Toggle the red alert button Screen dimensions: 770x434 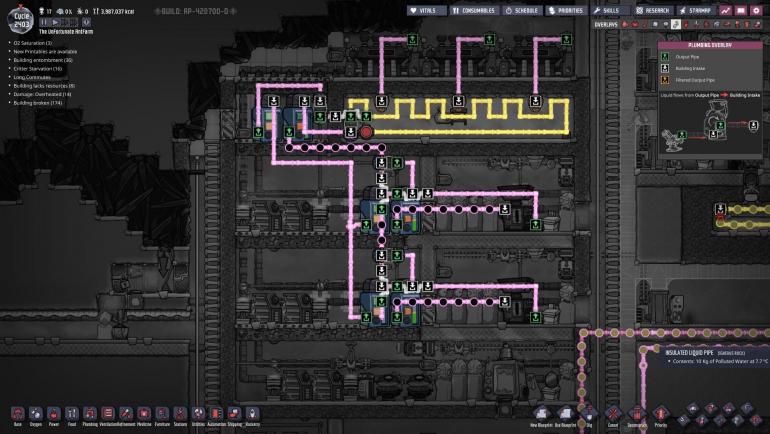click(86, 22)
